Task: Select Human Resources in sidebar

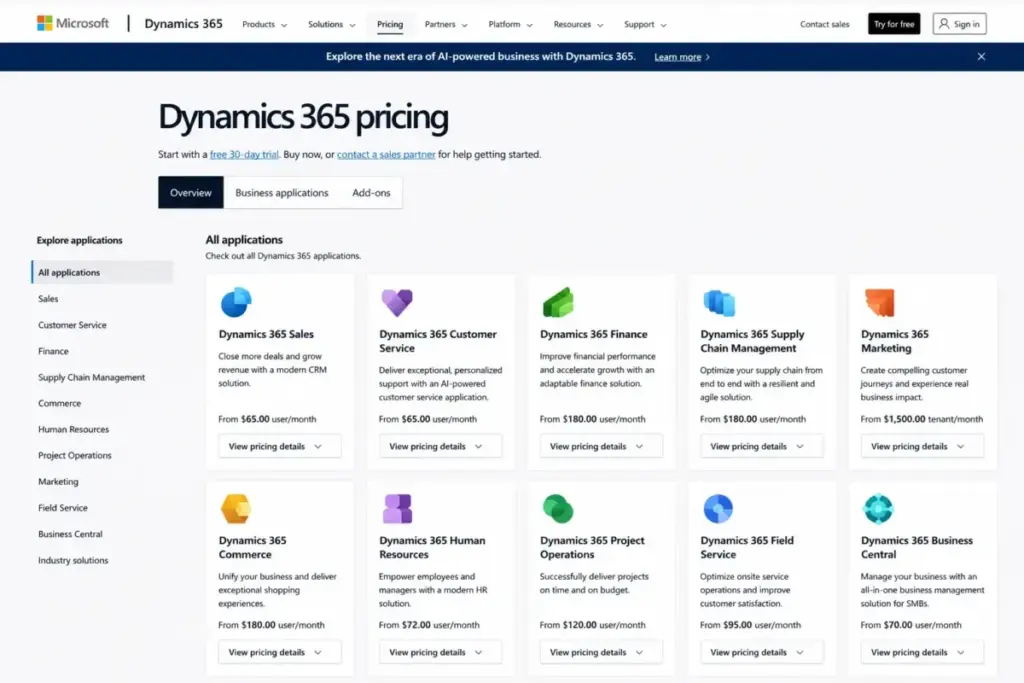Action: coord(73,429)
